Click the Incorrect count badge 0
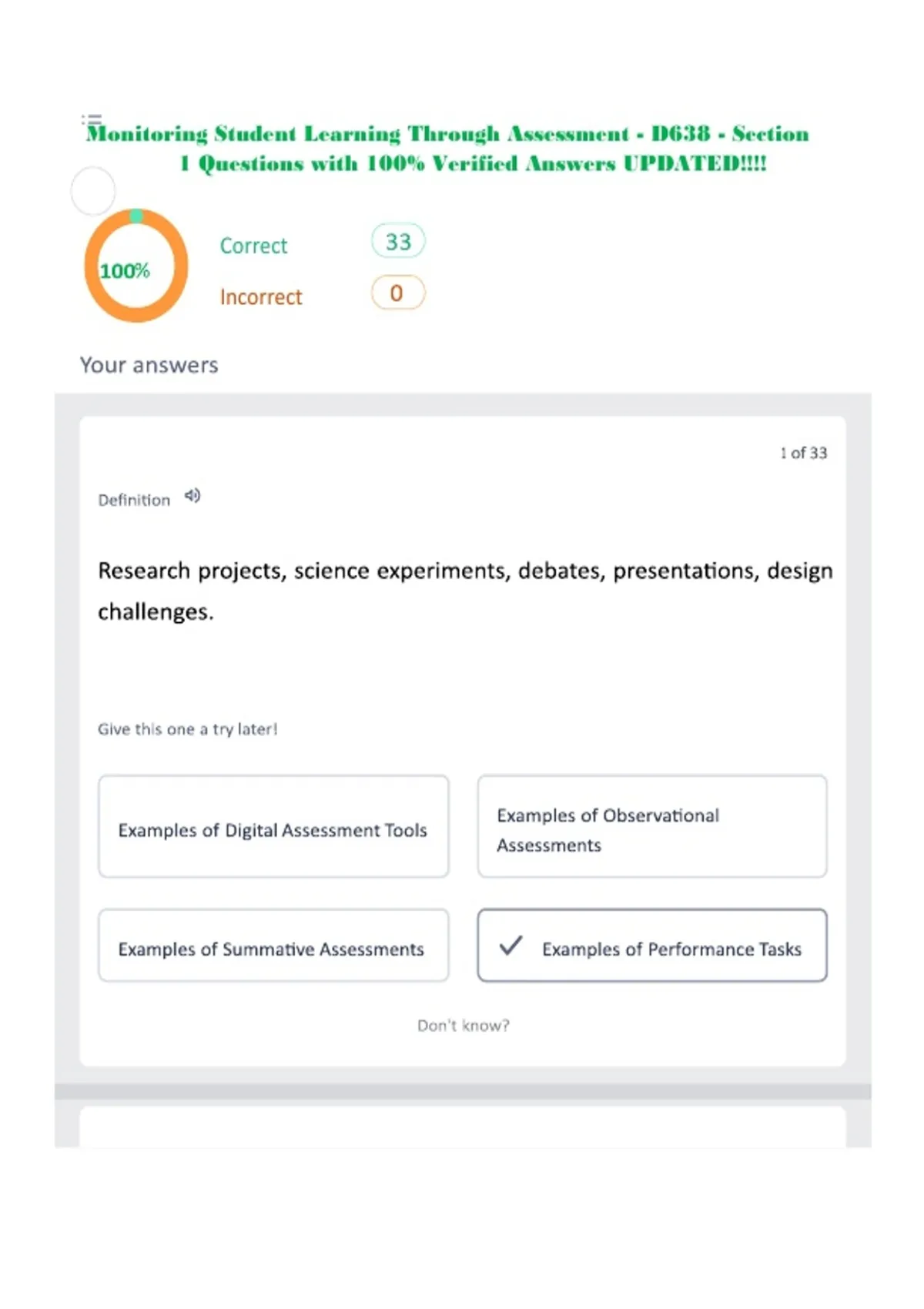The image size is (924, 1309). [x=398, y=293]
